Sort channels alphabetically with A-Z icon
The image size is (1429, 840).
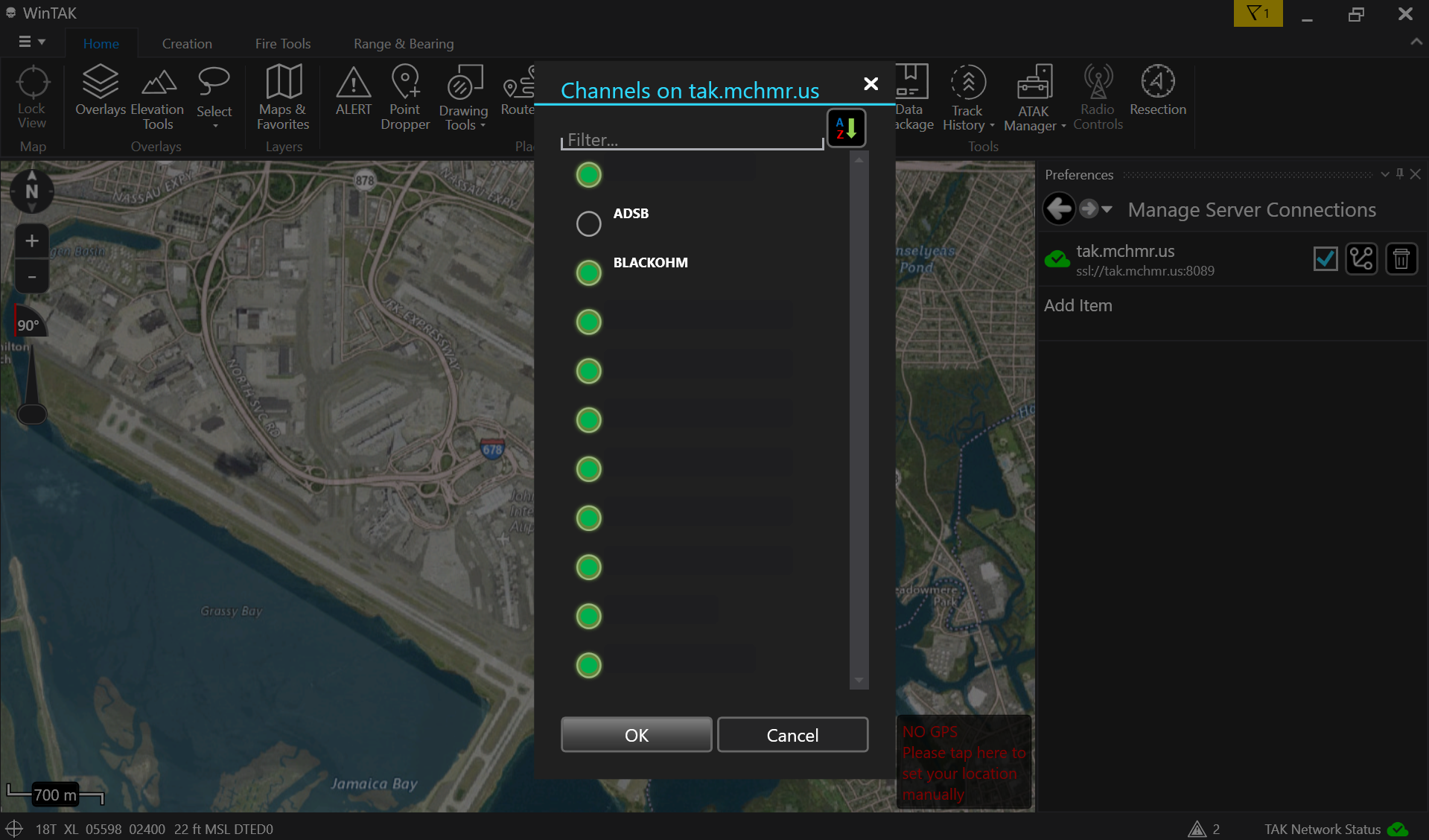[x=847, y=128]
